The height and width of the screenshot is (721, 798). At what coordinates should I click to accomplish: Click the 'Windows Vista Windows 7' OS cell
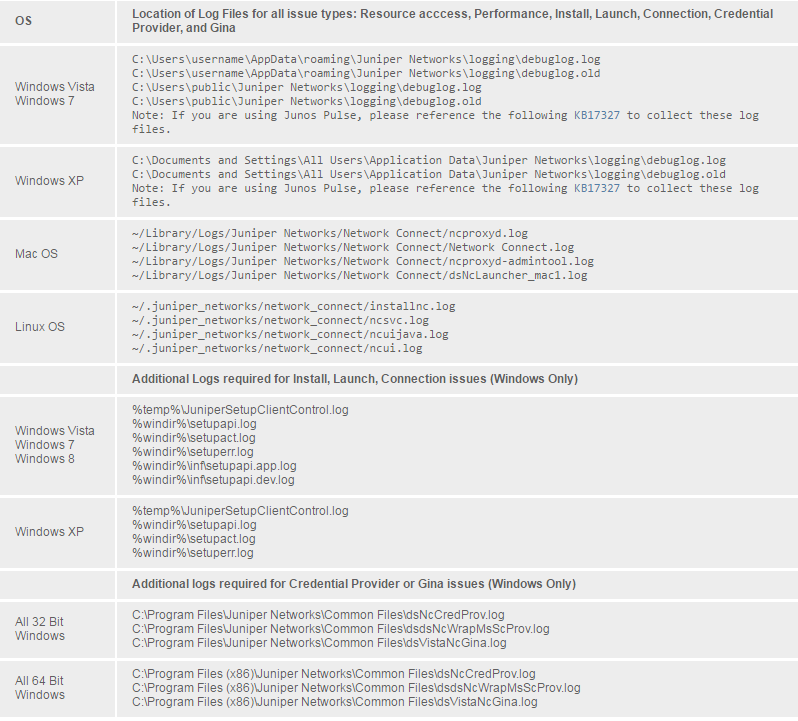pos(58,94)
